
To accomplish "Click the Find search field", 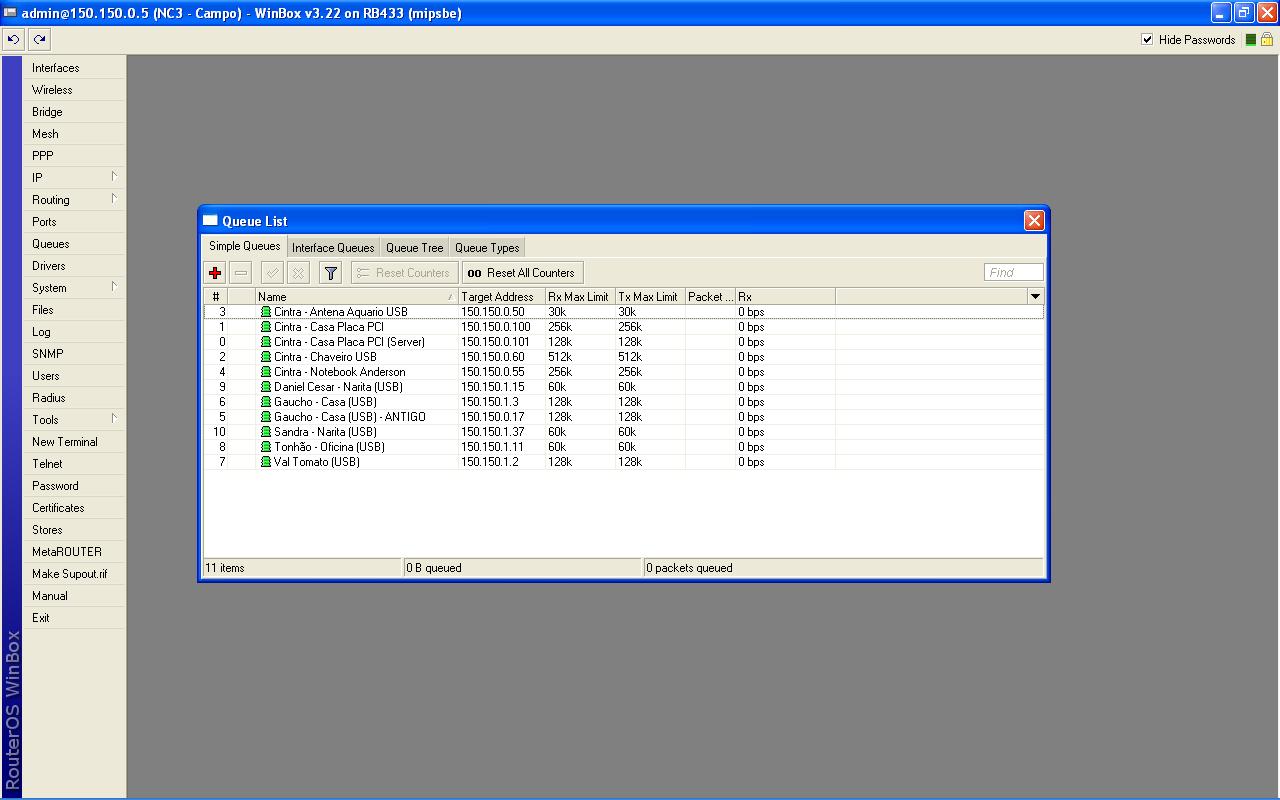I will [x=1013, y=272].
